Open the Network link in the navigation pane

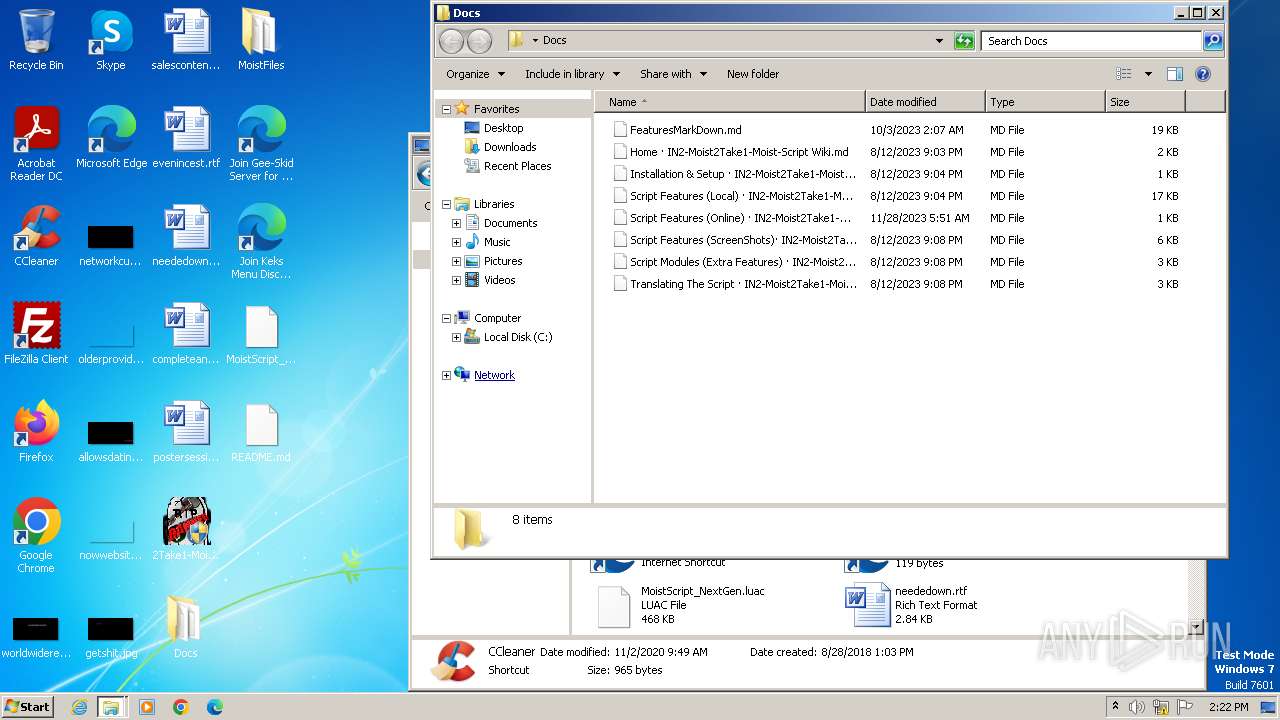coord(494,375)
